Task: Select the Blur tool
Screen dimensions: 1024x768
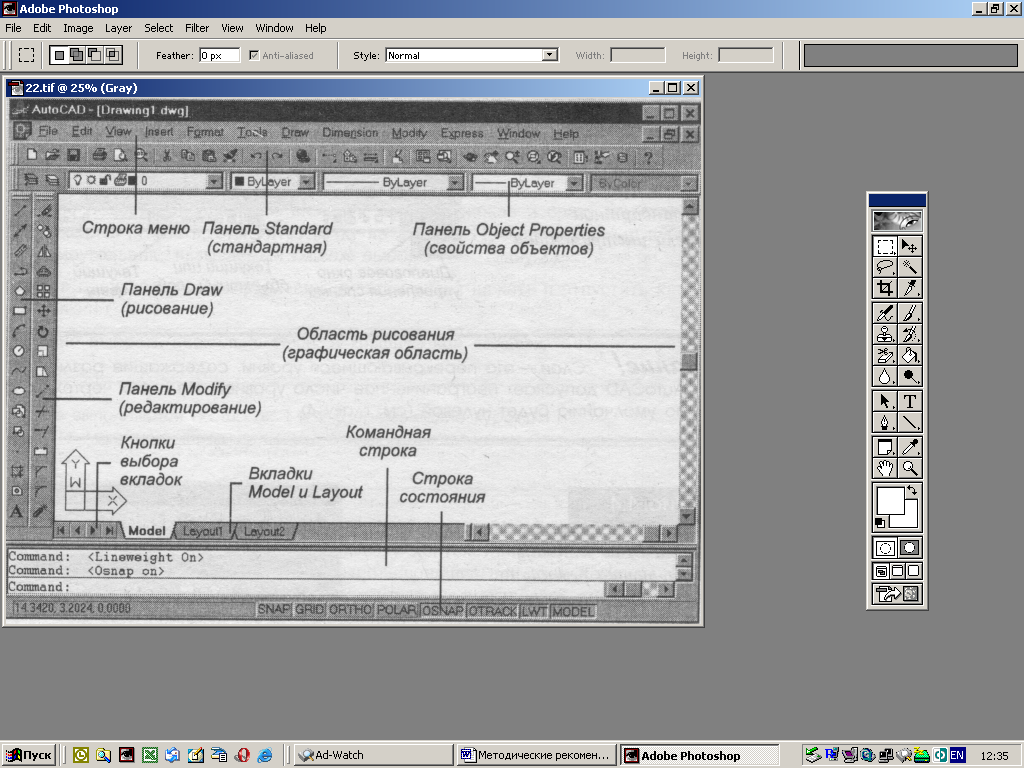Action: pyautogui.click(x=885, y=376)
